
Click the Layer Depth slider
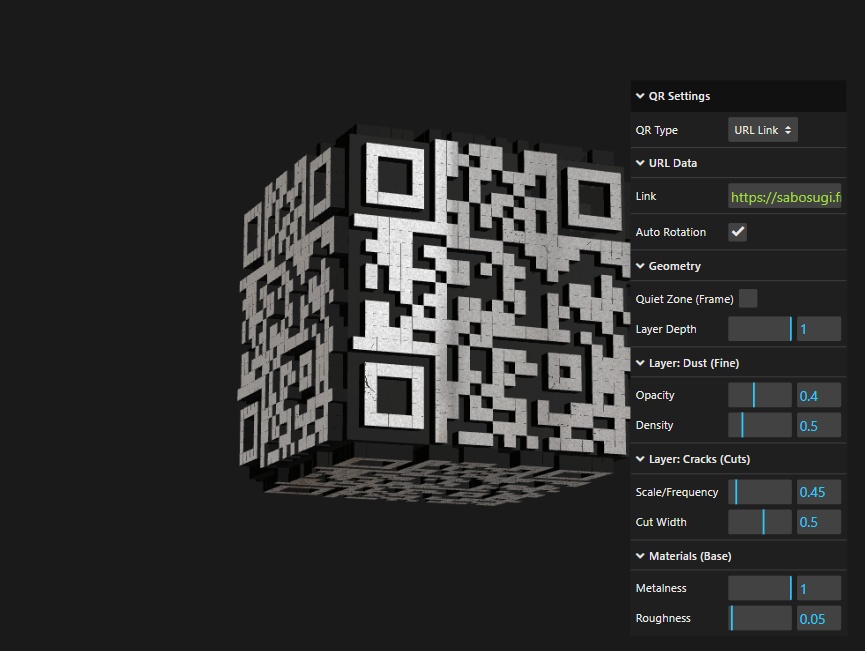(760, 329)
